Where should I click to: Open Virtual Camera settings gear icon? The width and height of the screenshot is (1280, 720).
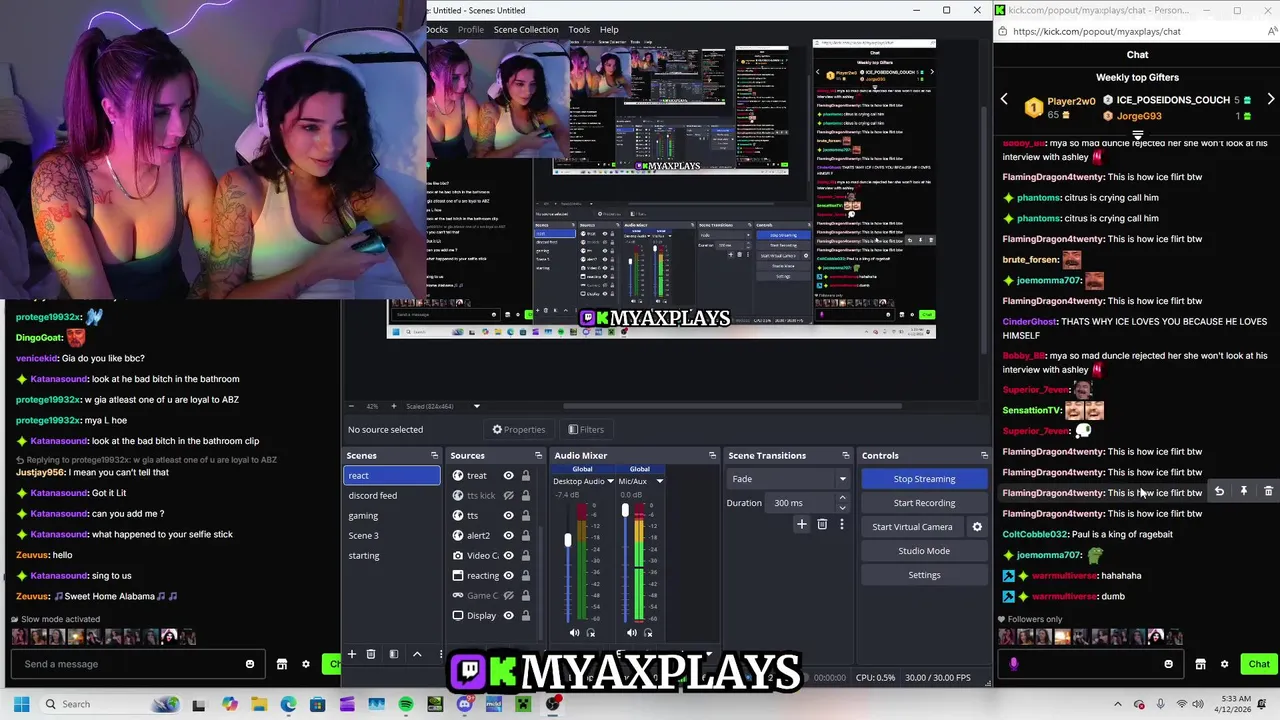coord(977,527)
